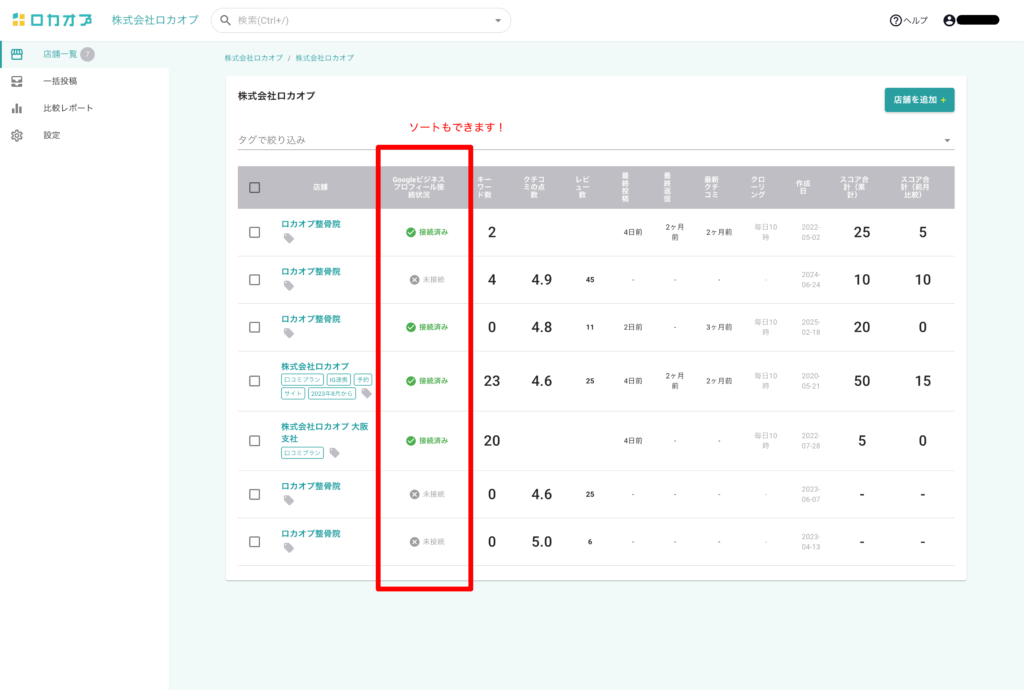Open 株式会社ロカオプ 大阪支社 store link

coord(325,432)
